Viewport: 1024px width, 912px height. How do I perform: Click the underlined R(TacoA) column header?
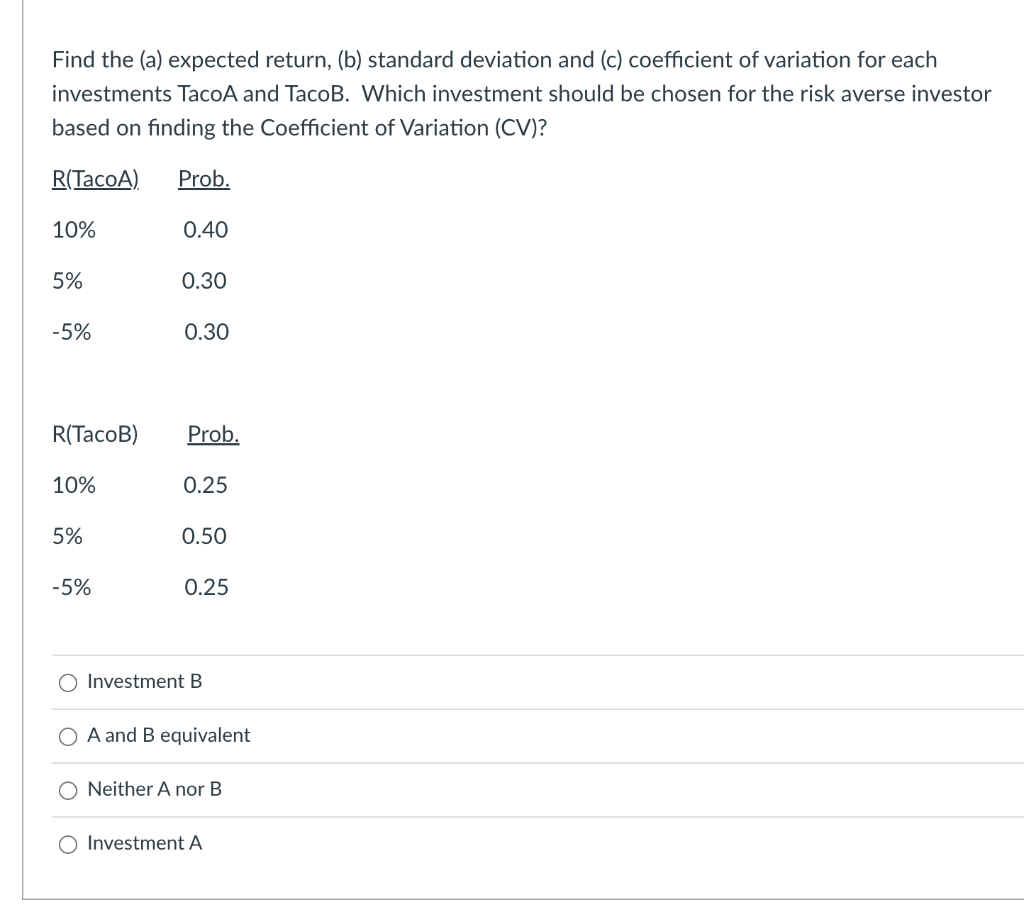pos(95,179)
